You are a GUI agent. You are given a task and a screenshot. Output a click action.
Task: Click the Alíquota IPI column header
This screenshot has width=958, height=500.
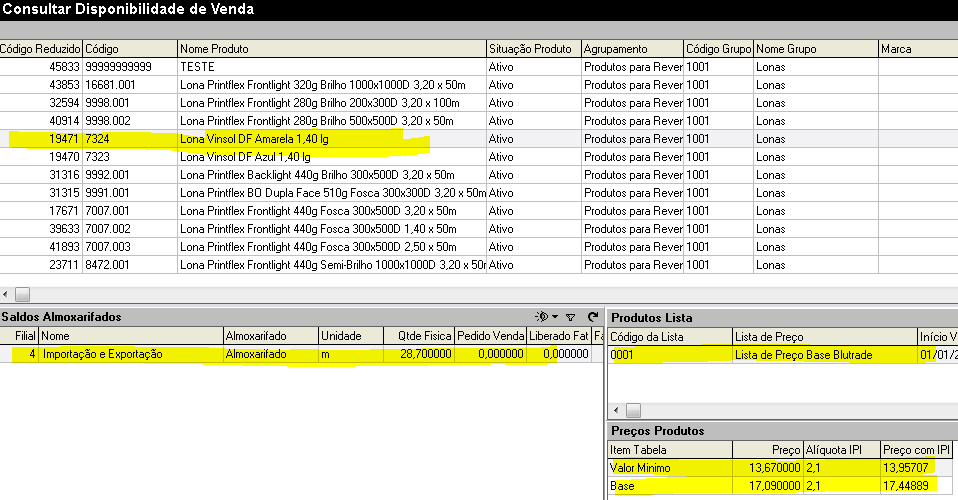(x=841, y=450)
